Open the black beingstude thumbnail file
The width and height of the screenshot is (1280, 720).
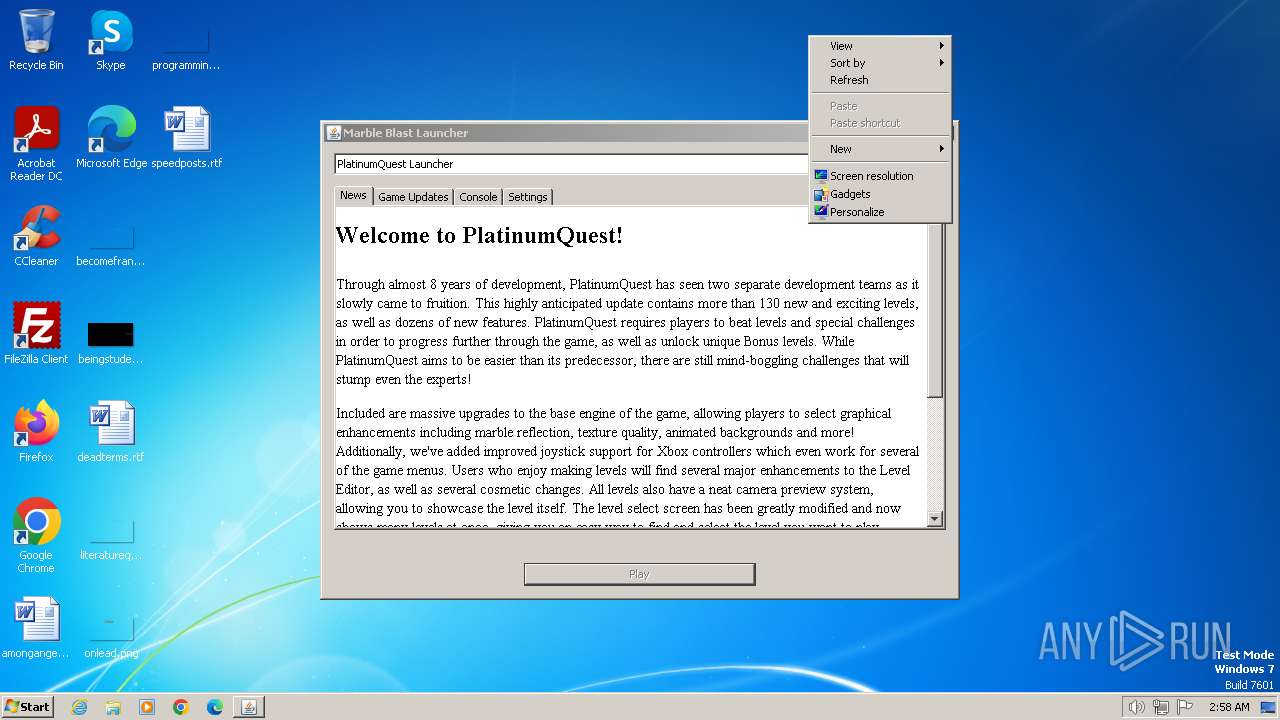coord(111,342)
